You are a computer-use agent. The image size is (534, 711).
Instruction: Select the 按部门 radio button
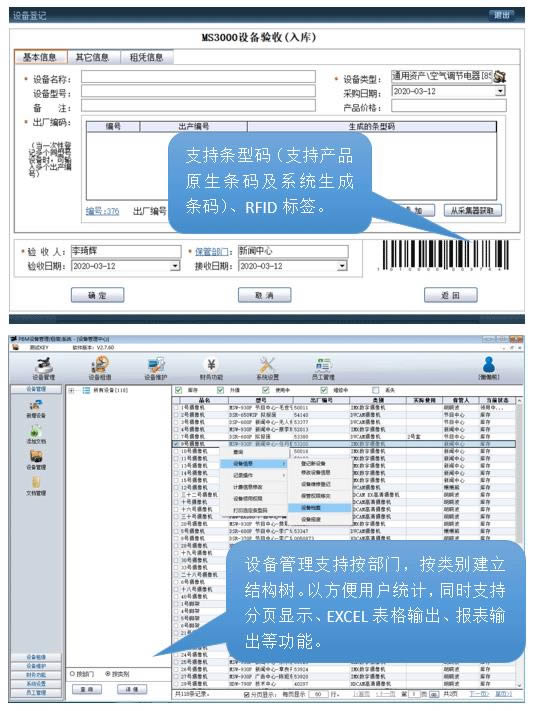(72, 674)
